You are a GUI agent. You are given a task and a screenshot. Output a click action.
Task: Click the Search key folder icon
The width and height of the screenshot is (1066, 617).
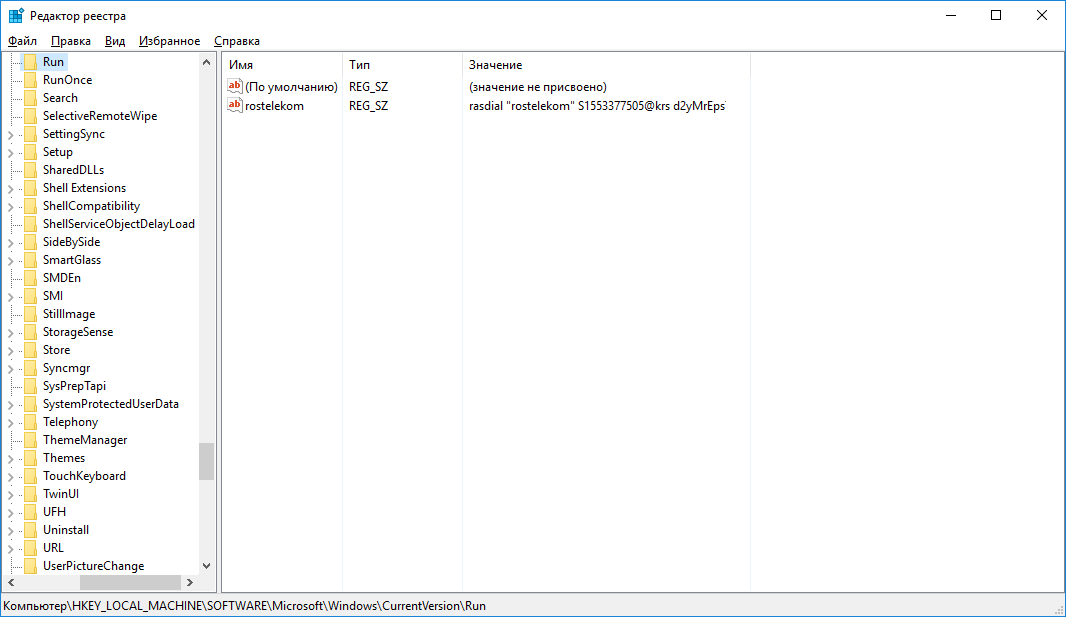point(31,98)
